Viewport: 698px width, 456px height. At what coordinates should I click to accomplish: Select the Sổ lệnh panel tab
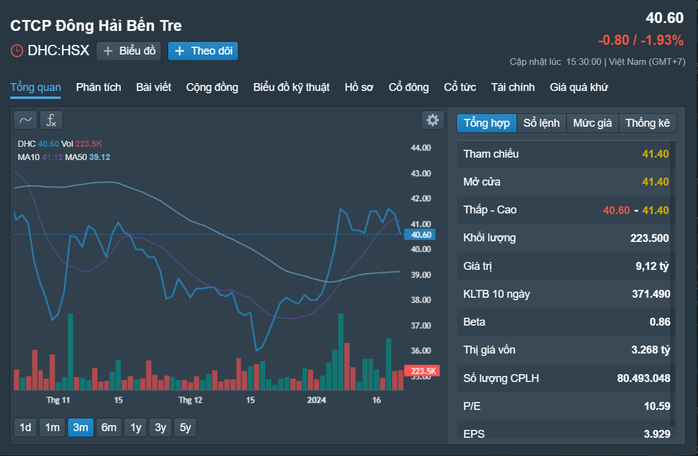tap(541, 123)
